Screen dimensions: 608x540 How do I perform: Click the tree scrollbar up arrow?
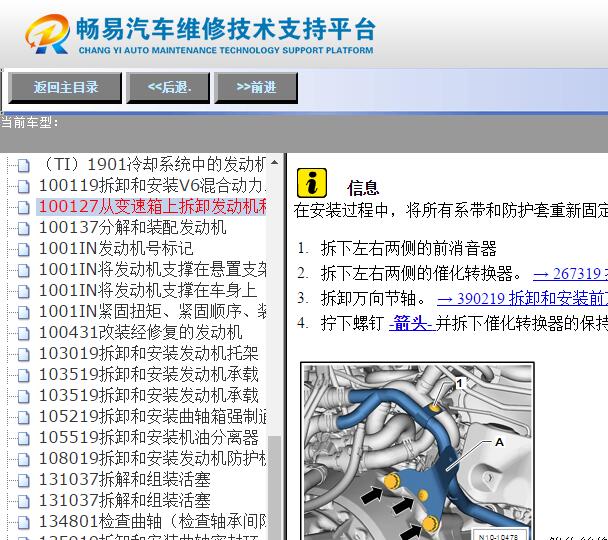pyautogui.click(x=275, y=162)
